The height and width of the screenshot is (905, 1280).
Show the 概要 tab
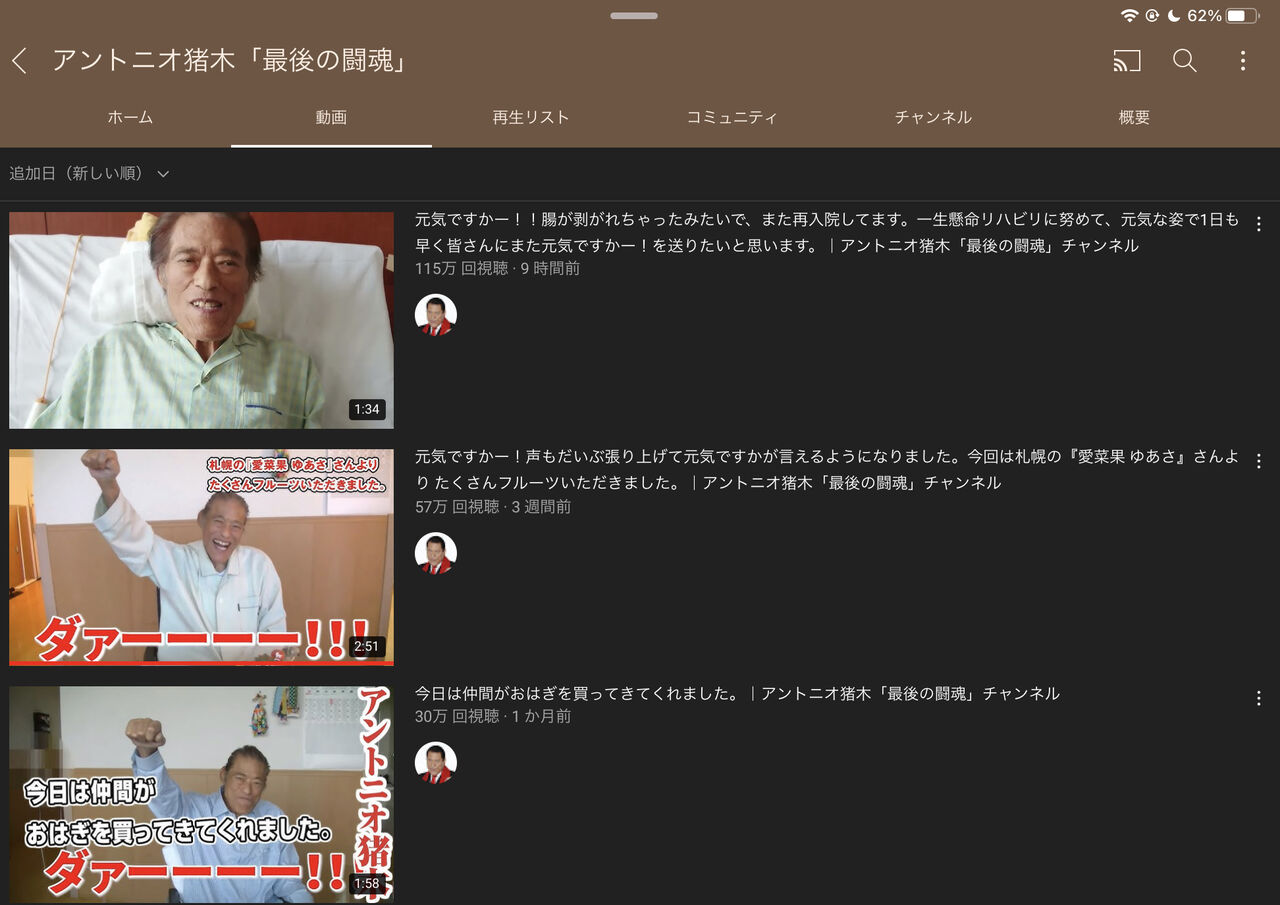[1134, 117]
